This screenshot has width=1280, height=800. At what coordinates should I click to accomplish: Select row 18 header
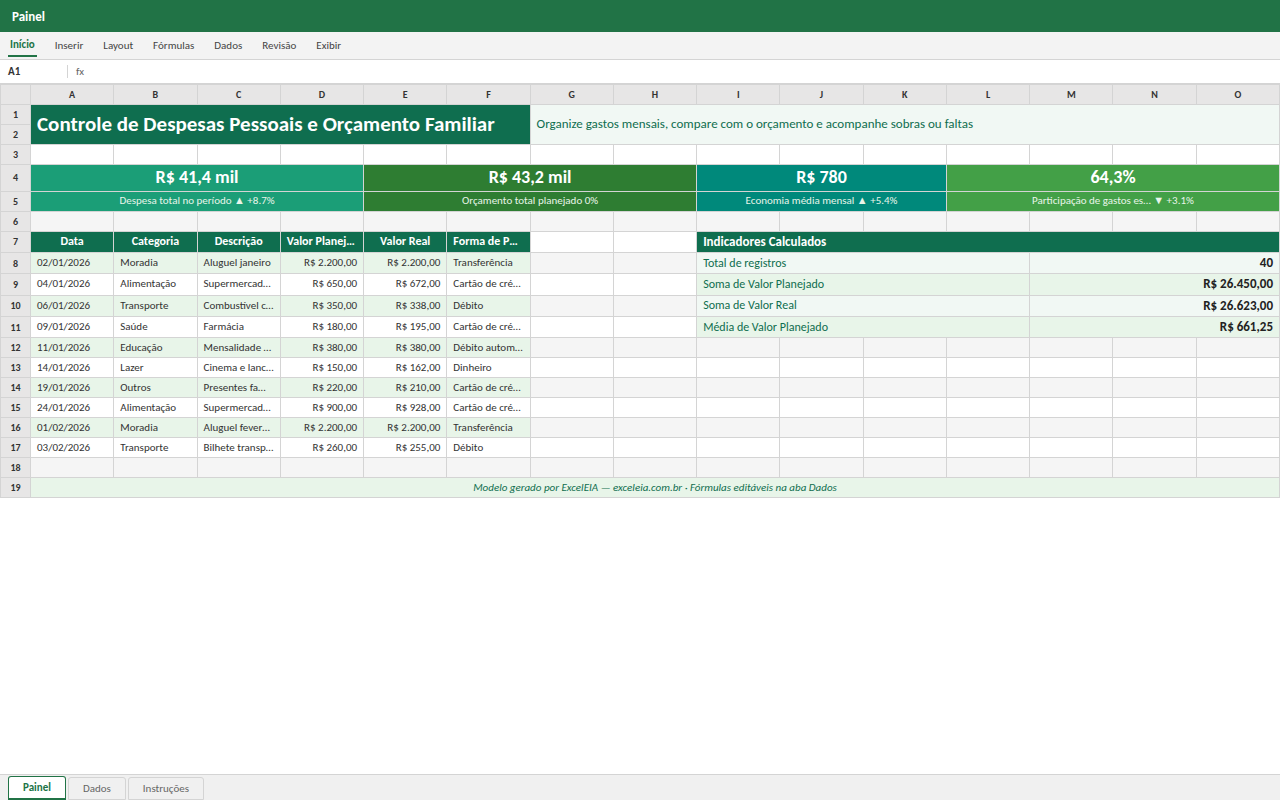(16, 468)
